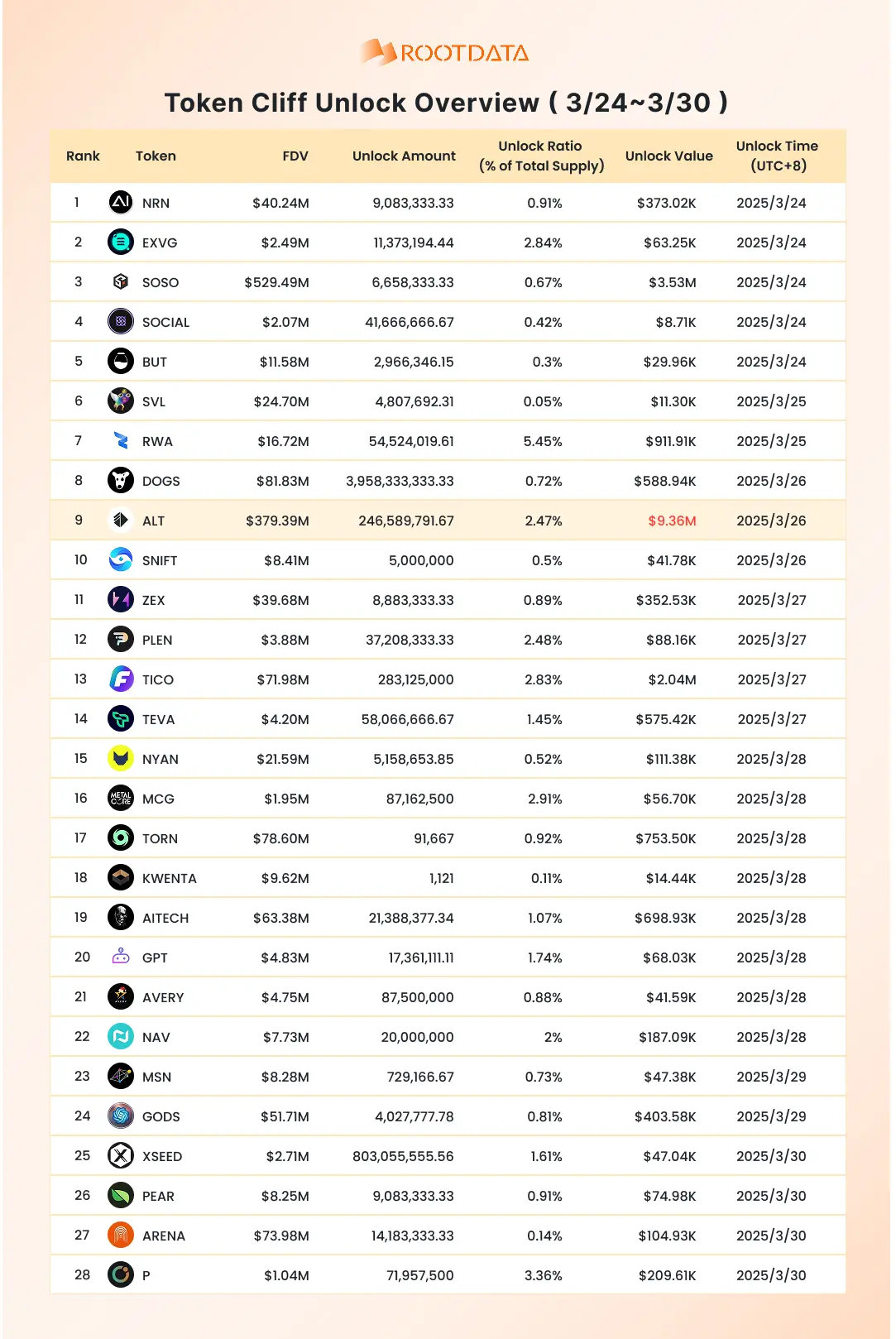The image size is (896, 1339).
Task: Click the XSEED token icon
Action: coord(121,1155)
